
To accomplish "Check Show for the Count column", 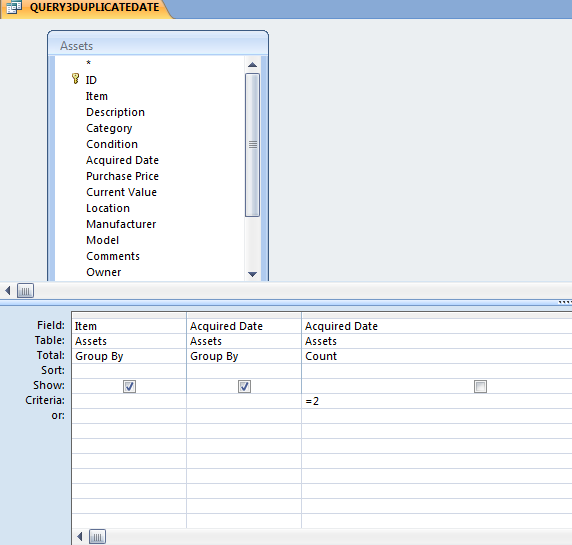I will tap(480, 386).
